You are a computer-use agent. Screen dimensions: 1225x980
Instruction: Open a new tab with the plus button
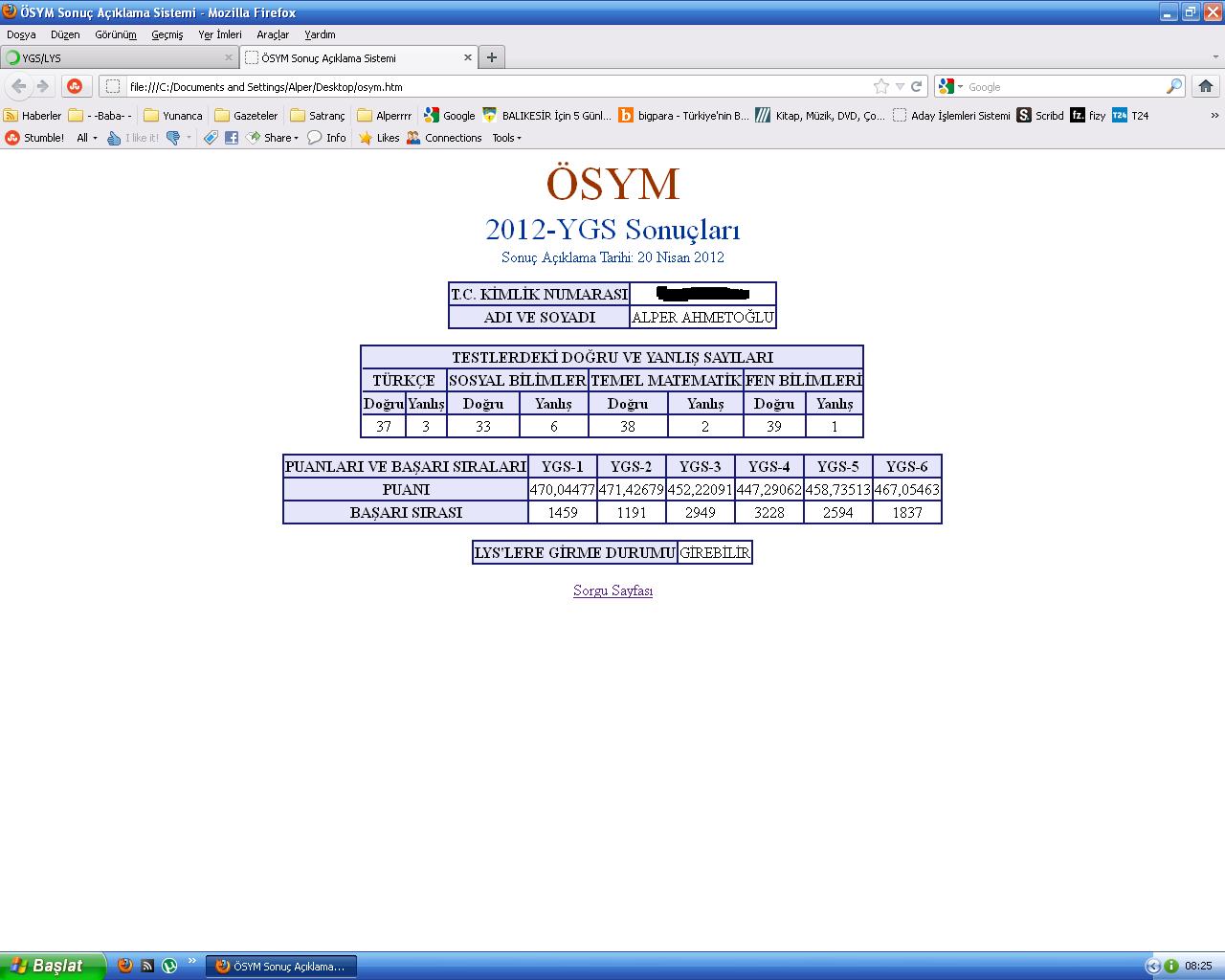(491, 57)
